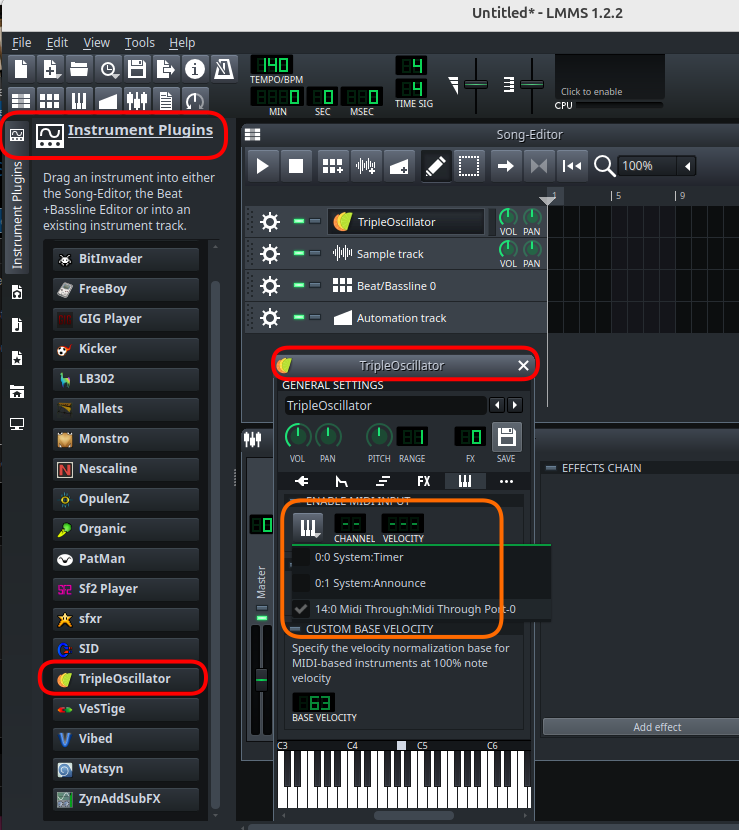Open Sample track settings gear
This screenshot has height=830, width=739.
coord(270,254)
